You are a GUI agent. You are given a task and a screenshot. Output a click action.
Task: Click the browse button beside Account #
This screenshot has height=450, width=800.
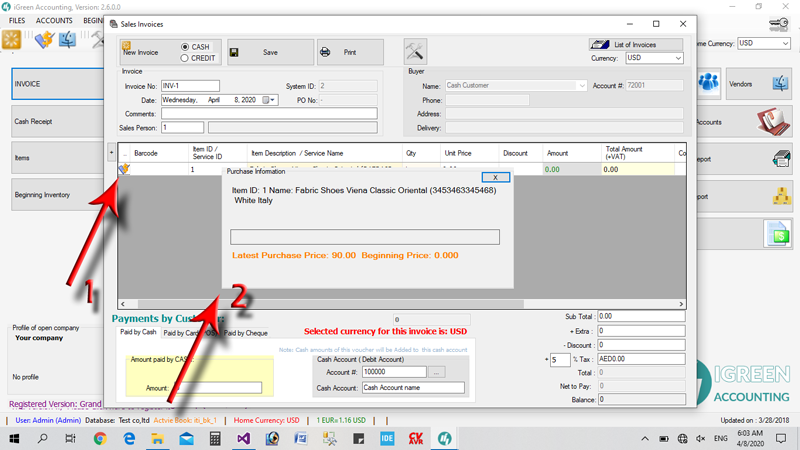point(436,372)
